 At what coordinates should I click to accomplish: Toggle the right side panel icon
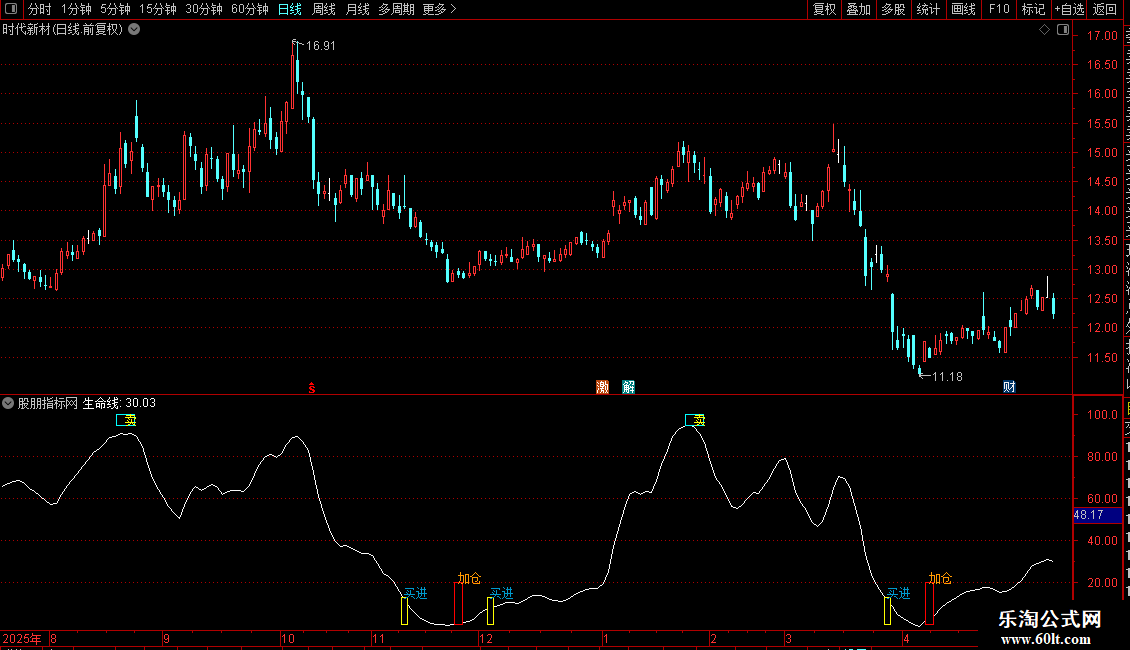tap(1063, 30)
